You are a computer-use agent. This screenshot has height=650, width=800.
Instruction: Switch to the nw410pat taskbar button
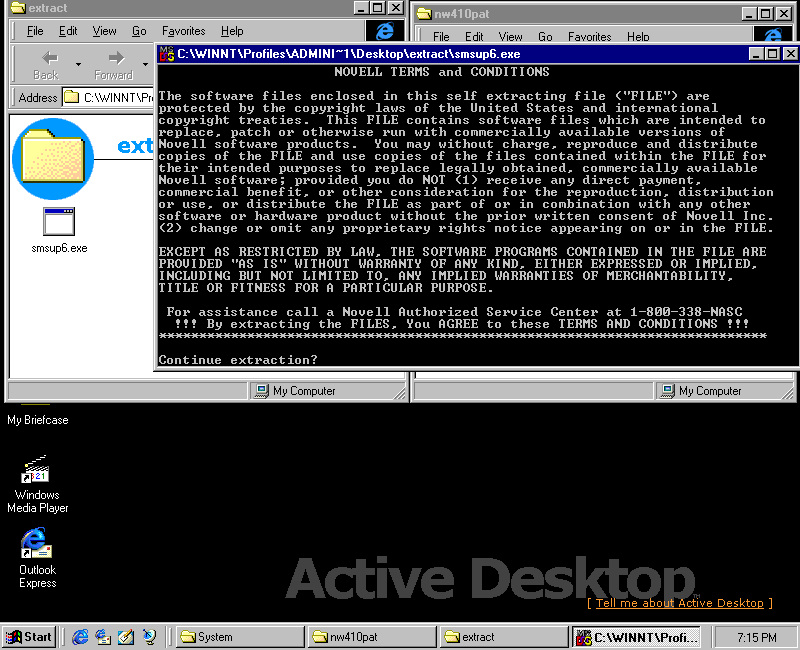coord(372,637)
